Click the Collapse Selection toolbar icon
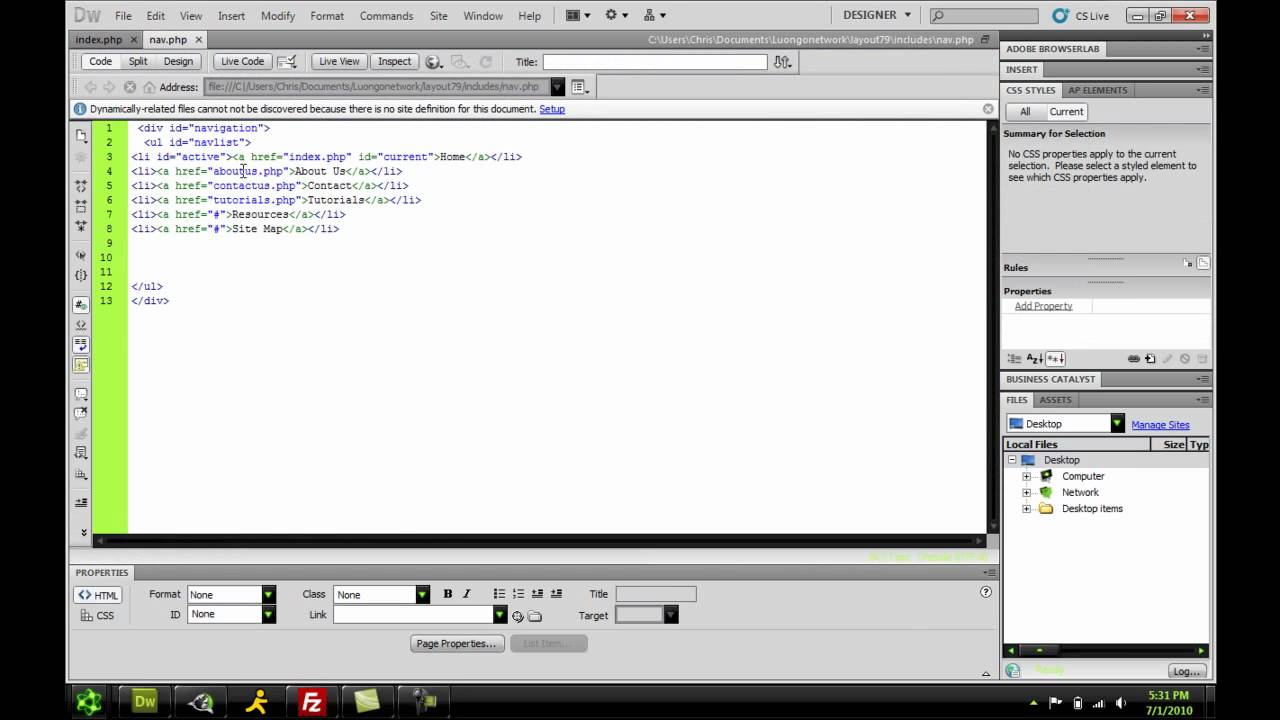The image size is (1280, 720). (81, 206)
